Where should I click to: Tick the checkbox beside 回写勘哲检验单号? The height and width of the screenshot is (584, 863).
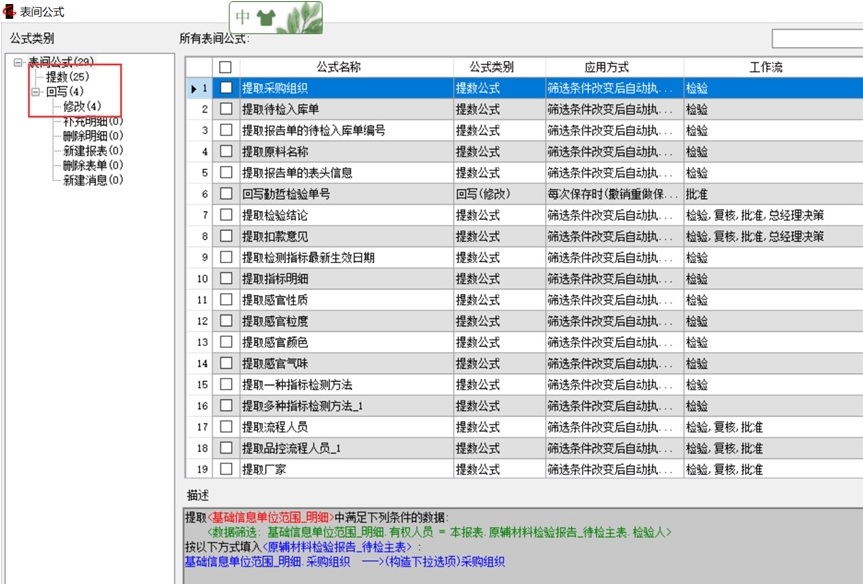(x=226, y=194)
